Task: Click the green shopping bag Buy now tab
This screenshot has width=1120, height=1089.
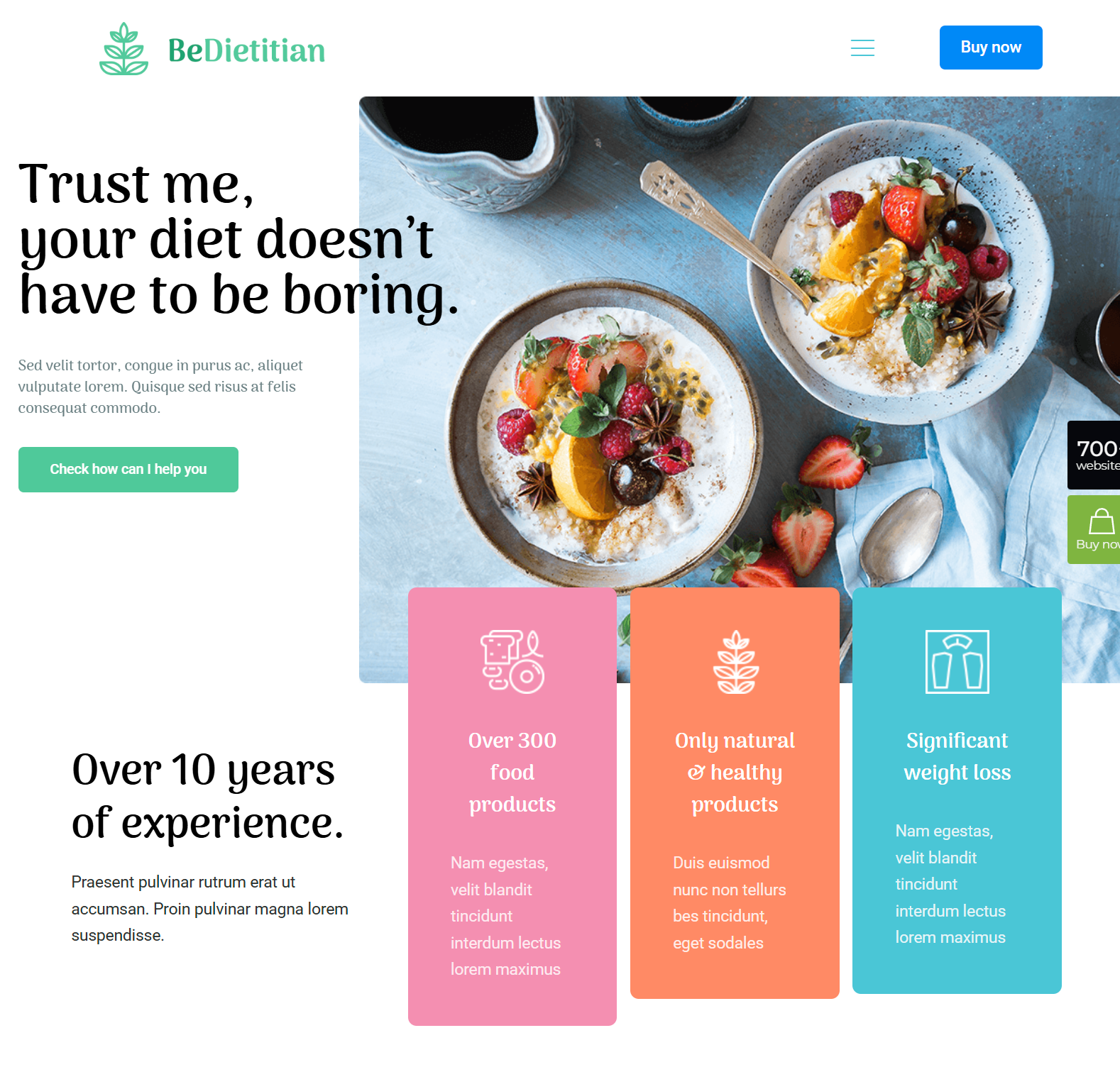Action: point(1094,530)
